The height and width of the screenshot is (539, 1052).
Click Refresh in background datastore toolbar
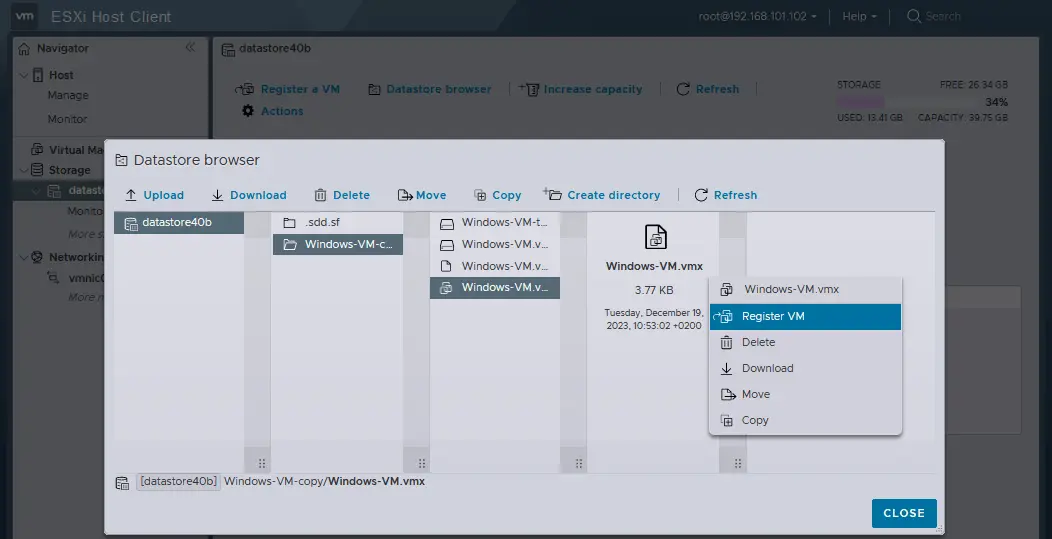tap(708, 89)
